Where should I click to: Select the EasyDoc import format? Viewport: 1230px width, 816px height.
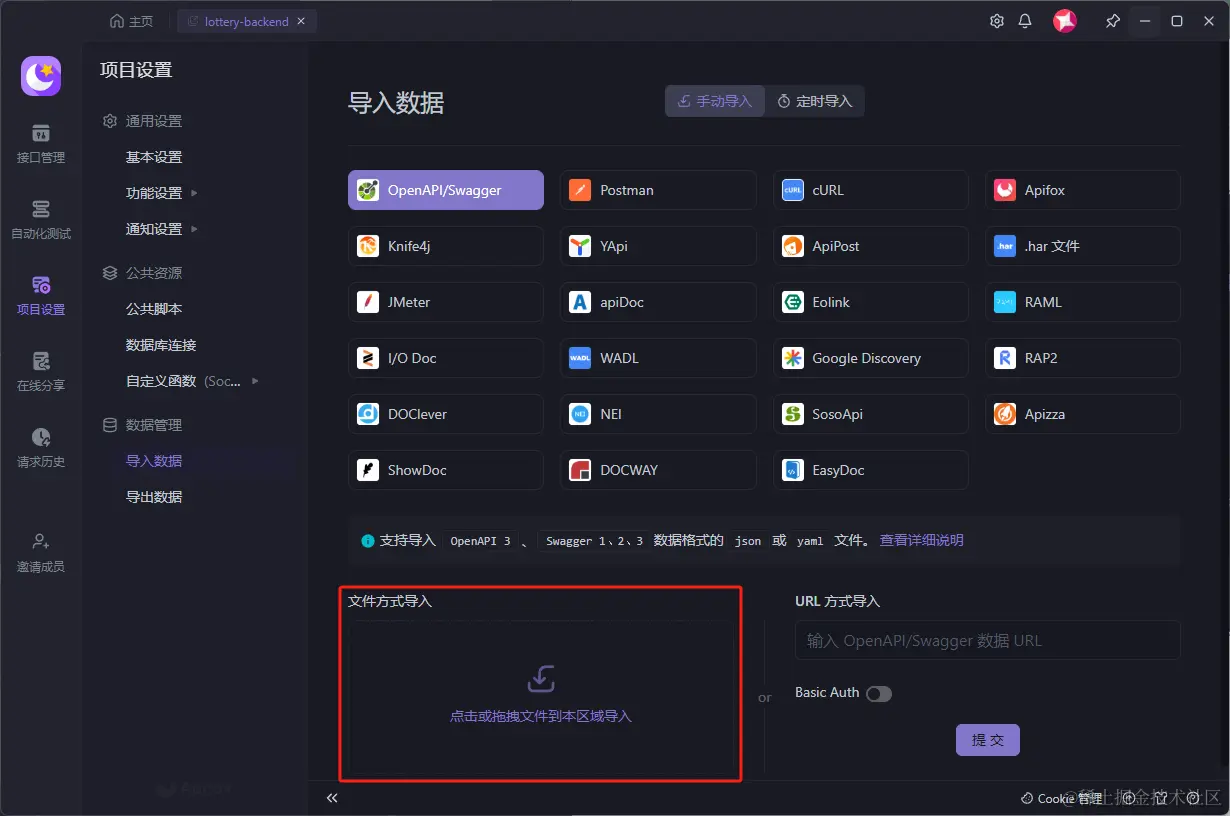[871, 470]
